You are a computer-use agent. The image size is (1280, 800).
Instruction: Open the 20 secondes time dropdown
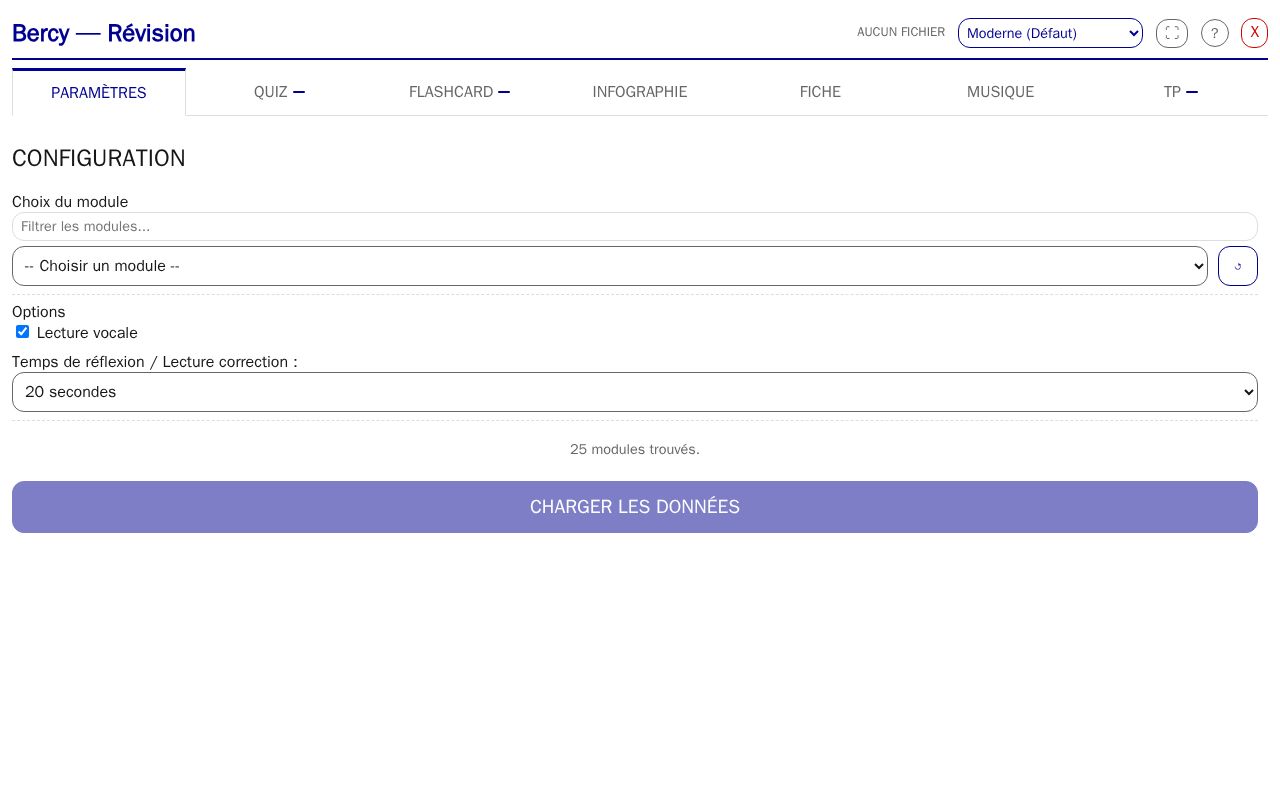(x=635, y=392)
